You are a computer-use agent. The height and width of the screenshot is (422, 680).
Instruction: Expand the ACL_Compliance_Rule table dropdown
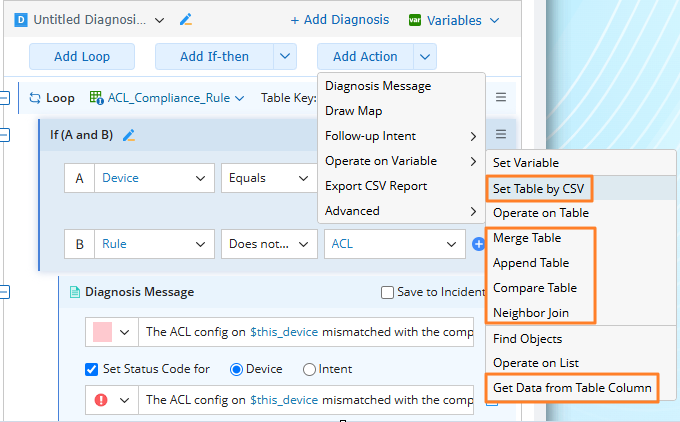point(168,98)
